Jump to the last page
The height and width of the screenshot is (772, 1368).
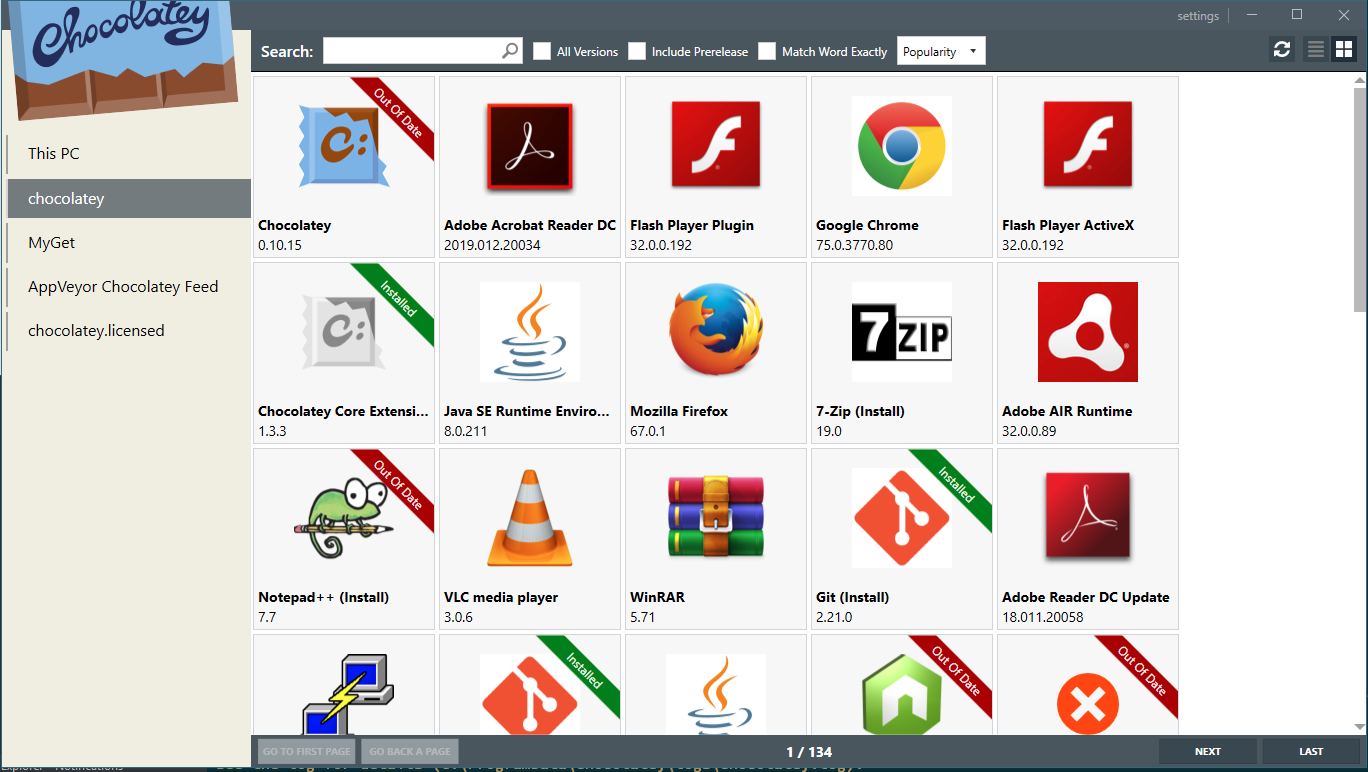[1311, 751]
